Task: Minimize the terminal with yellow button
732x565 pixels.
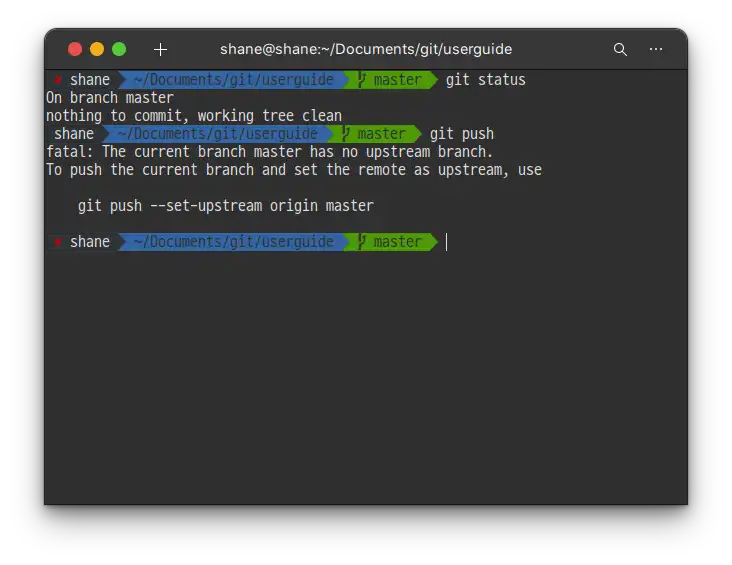Action: [x=97, y=49]
